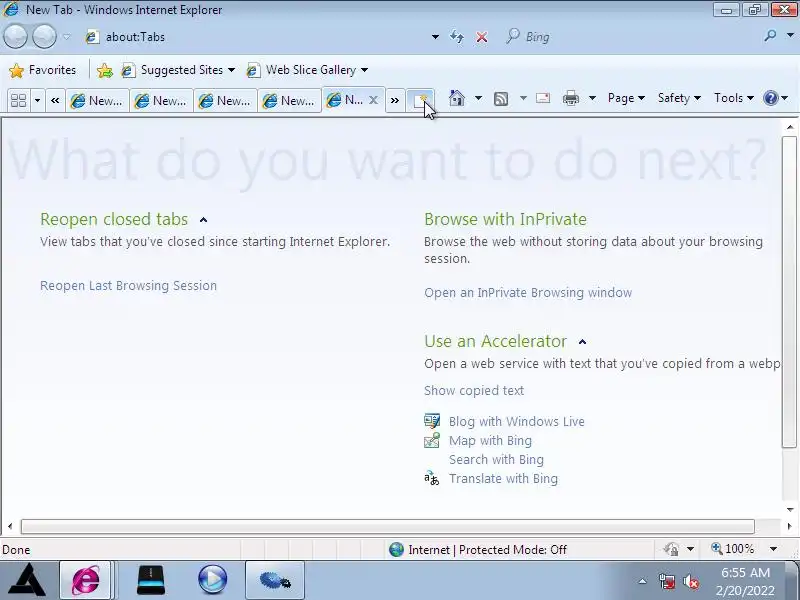Click the blue gear taskbar application
This screenshot has height=600, width=800.
(x=274, y=580)
